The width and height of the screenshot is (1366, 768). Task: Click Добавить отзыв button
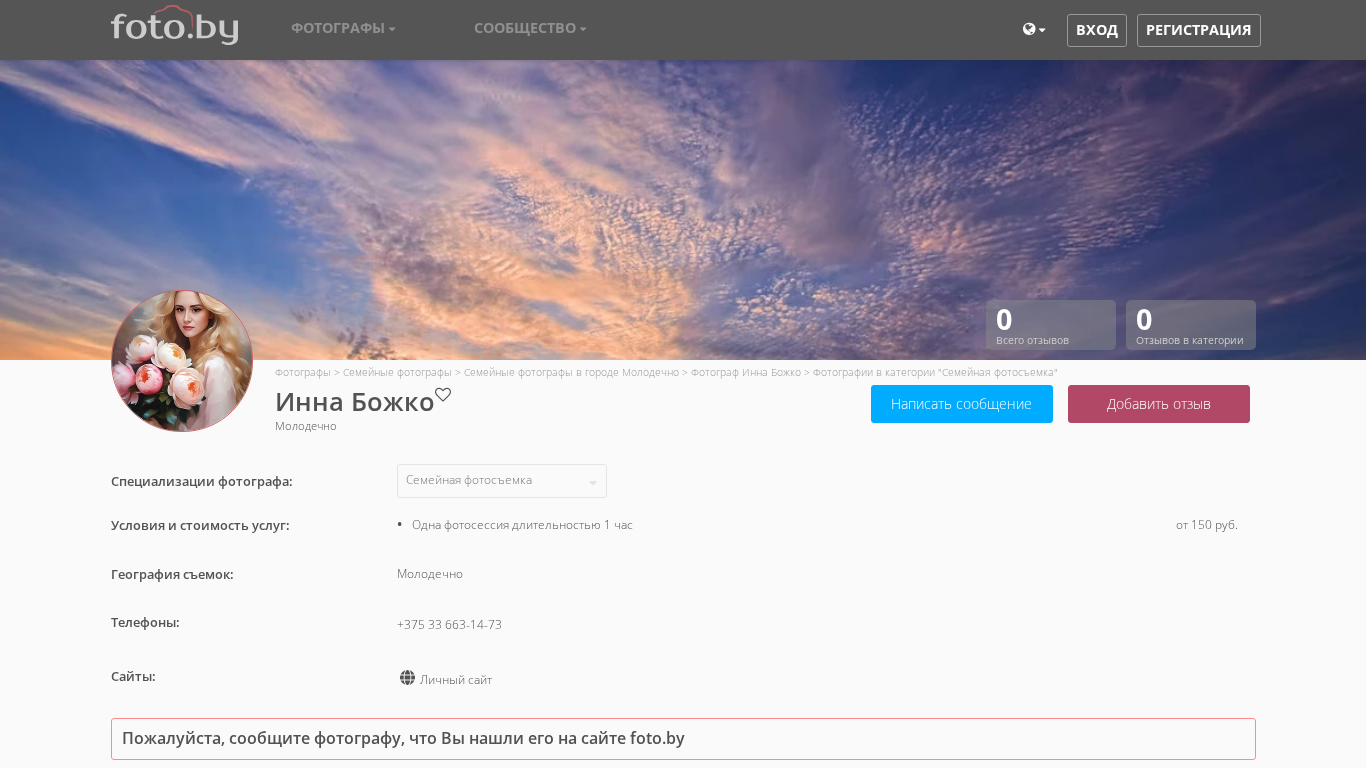coord(1158,404)
